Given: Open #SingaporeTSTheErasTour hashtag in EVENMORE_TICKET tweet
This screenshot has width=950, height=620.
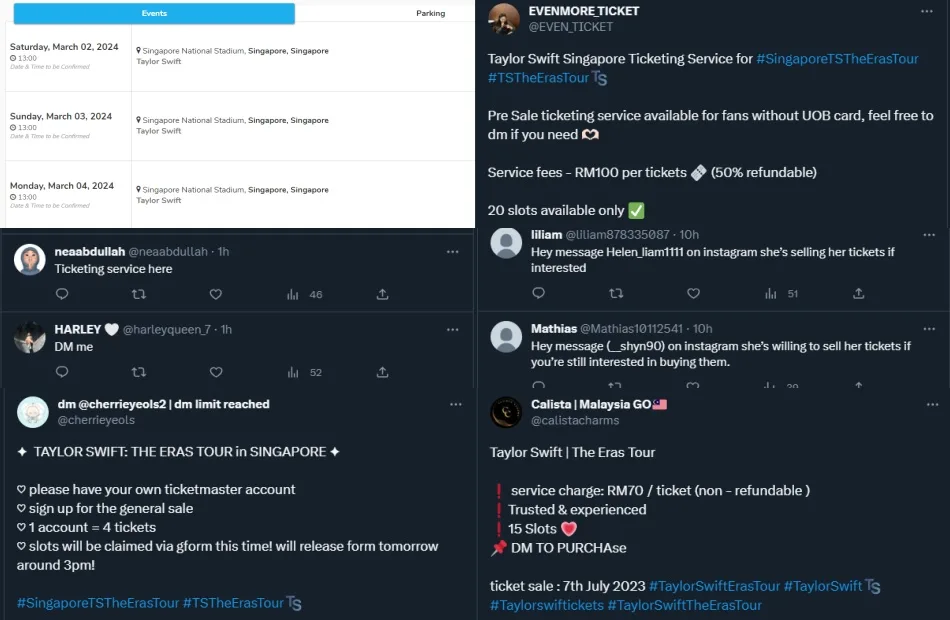Looking at the screenshot, I should (x=837, y=59).
